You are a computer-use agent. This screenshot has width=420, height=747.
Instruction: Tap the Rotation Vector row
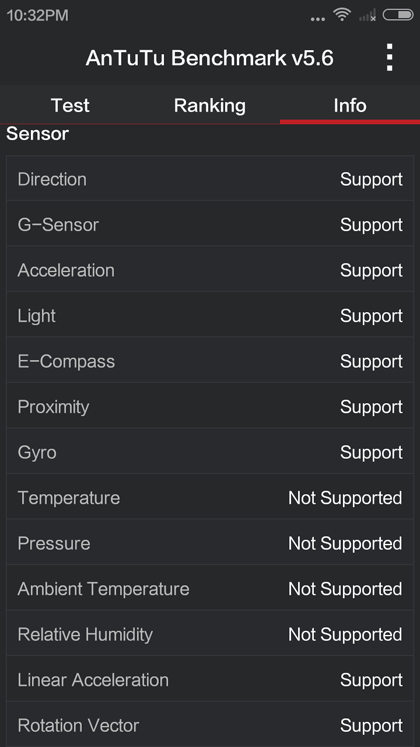[x=210, y=725]
